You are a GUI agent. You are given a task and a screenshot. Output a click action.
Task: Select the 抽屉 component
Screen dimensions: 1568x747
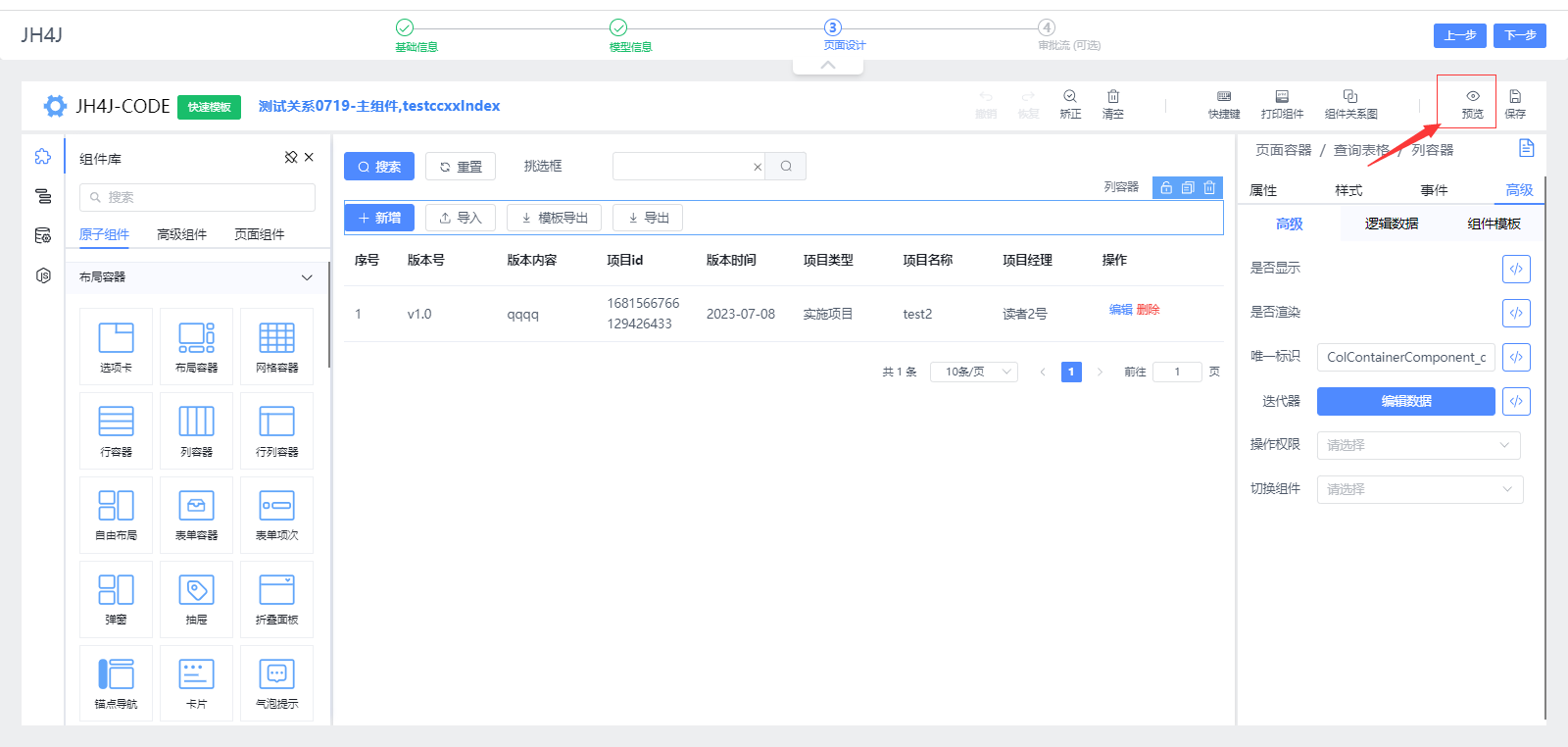click(196, 599)
